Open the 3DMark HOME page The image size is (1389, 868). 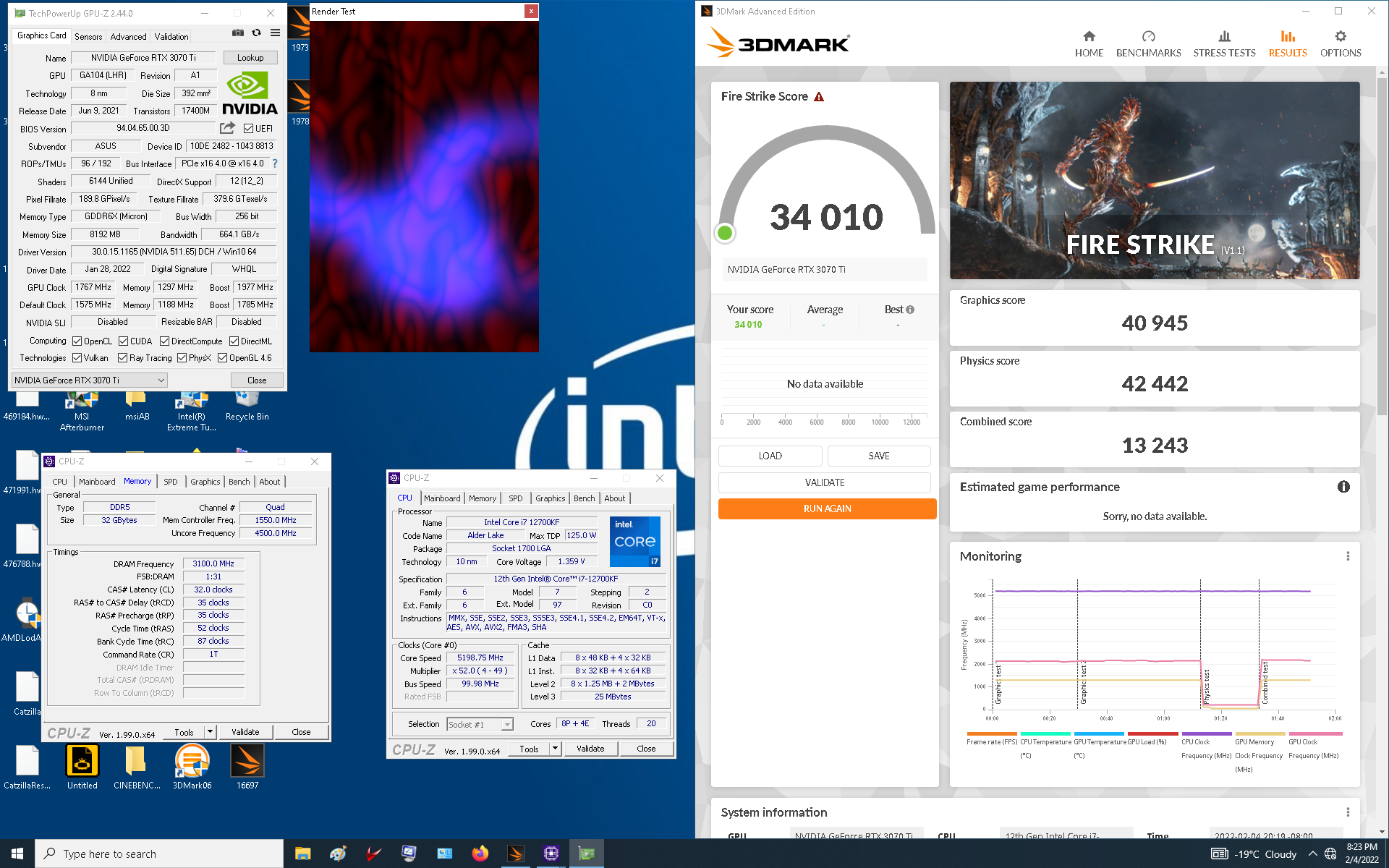(x=1089, y=44)
